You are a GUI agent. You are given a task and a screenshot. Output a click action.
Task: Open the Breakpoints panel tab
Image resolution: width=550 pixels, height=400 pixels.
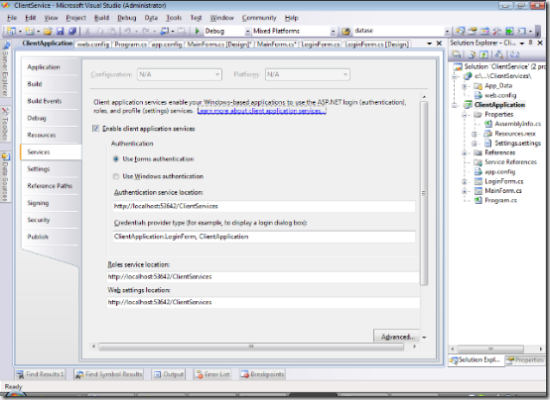[x=262, y=374]
